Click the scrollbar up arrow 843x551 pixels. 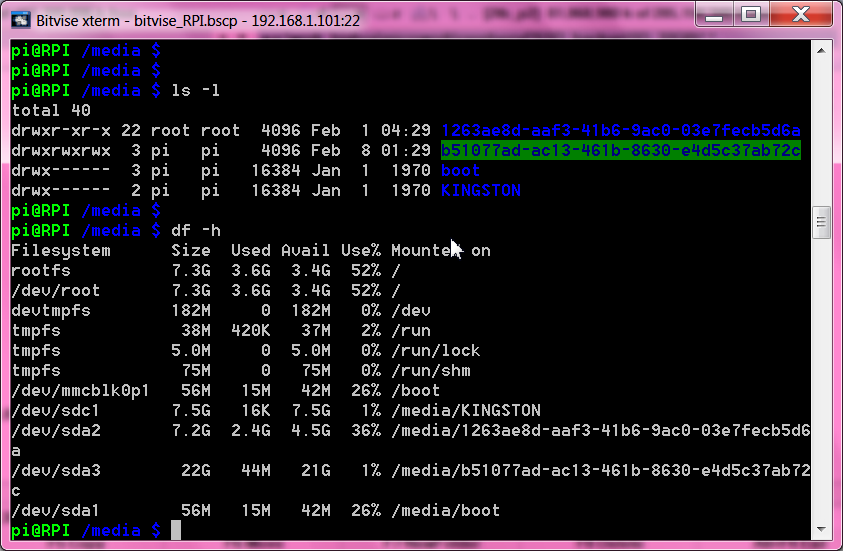pos(820,50)
